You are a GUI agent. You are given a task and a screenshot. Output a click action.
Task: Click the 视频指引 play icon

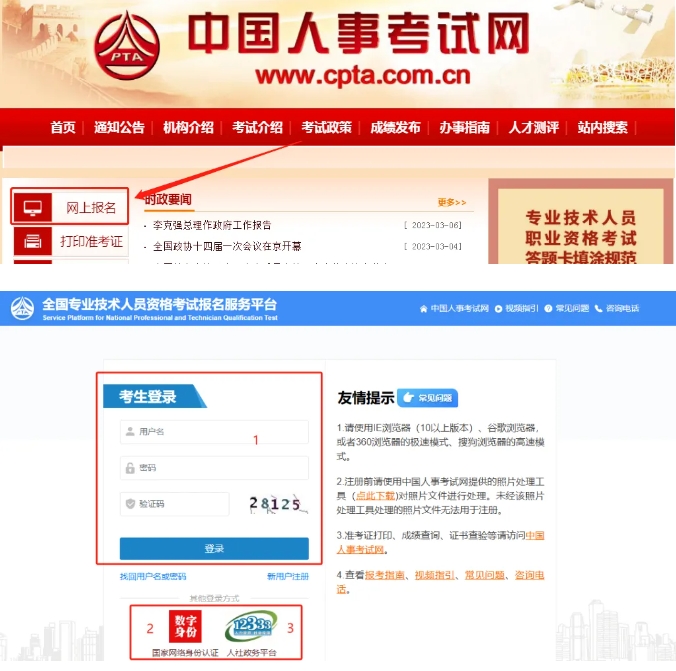(x=498, y=308)
